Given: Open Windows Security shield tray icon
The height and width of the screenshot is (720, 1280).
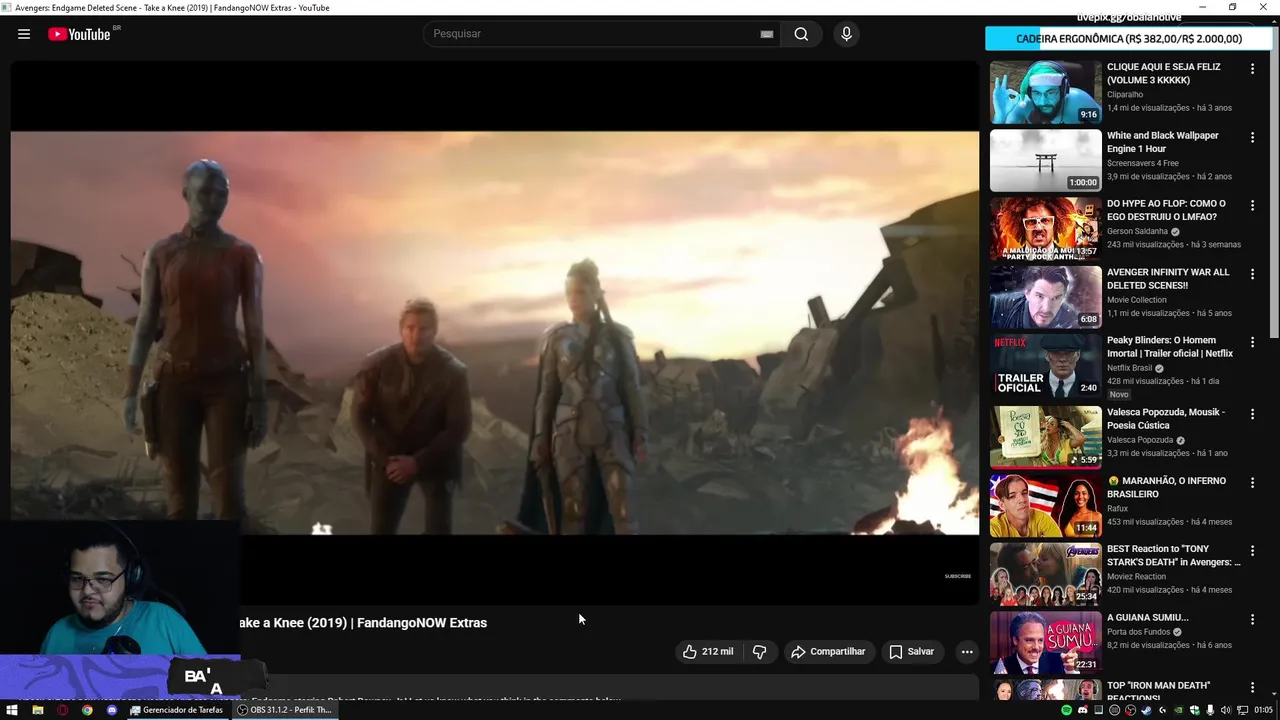Looking at the screenshot, I should point(1194,710).
